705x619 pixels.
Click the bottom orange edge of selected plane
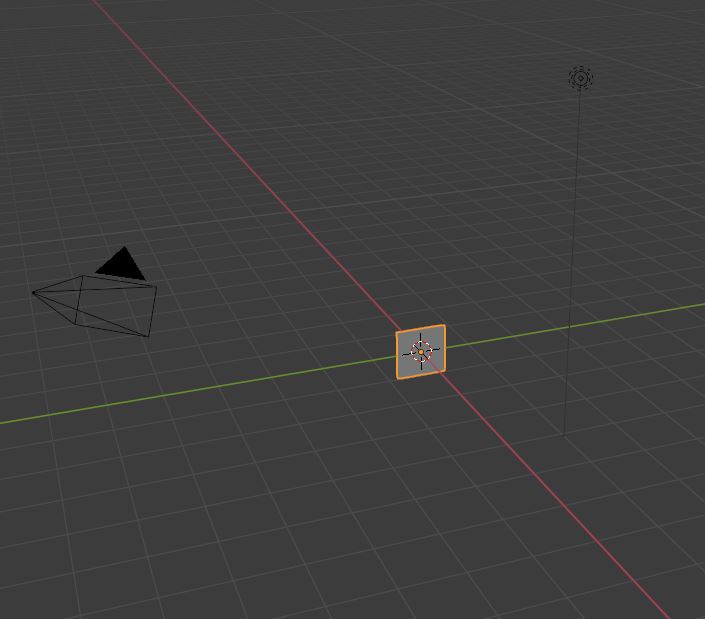(x=421, y=375)
